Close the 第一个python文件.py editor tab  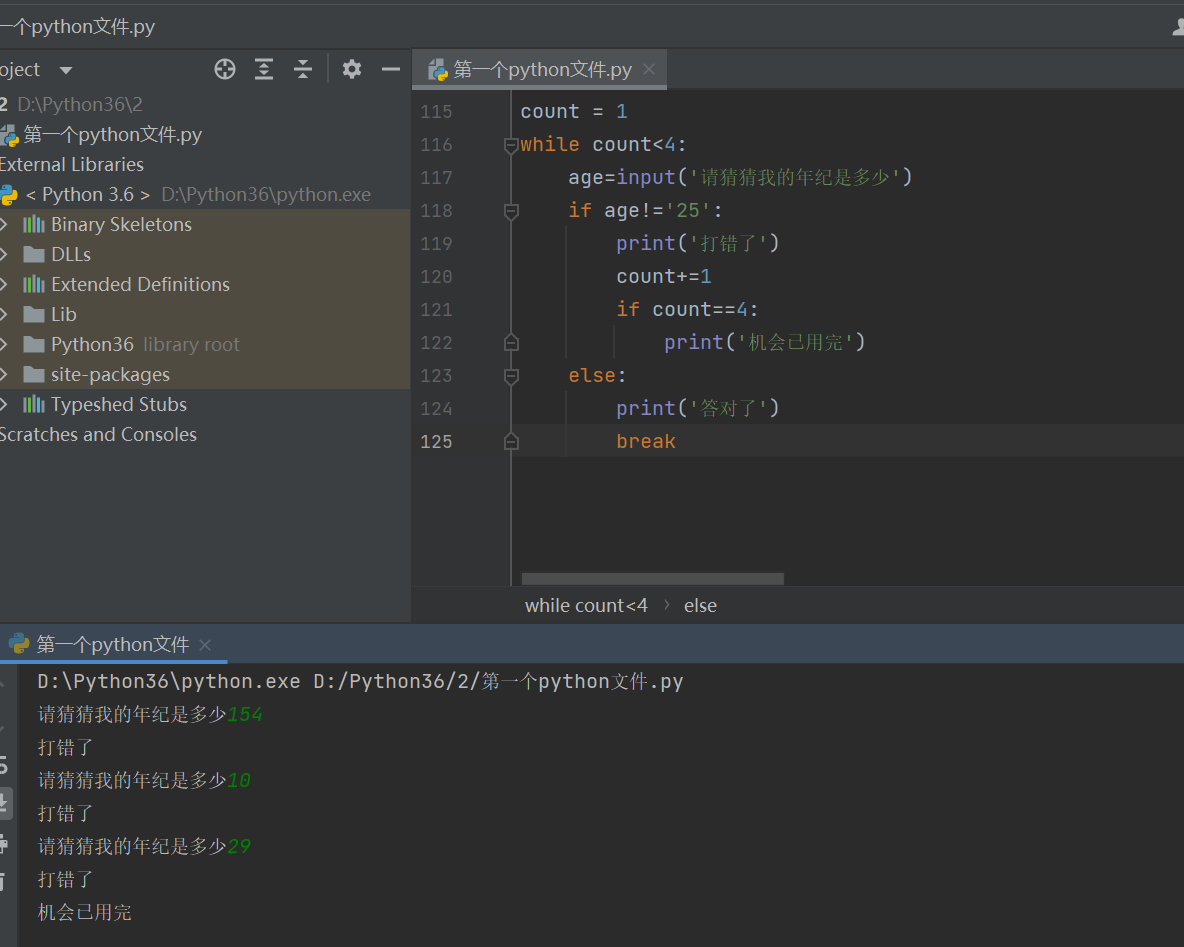[649, 69]
